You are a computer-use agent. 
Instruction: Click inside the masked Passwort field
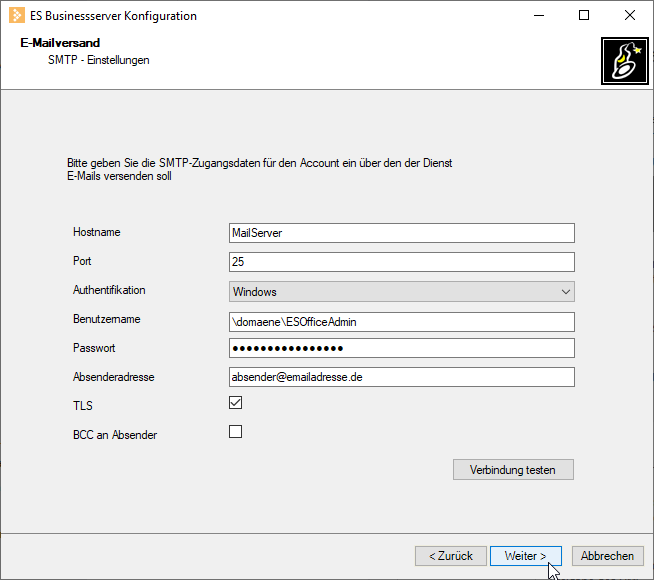click(x=402, y=348)
